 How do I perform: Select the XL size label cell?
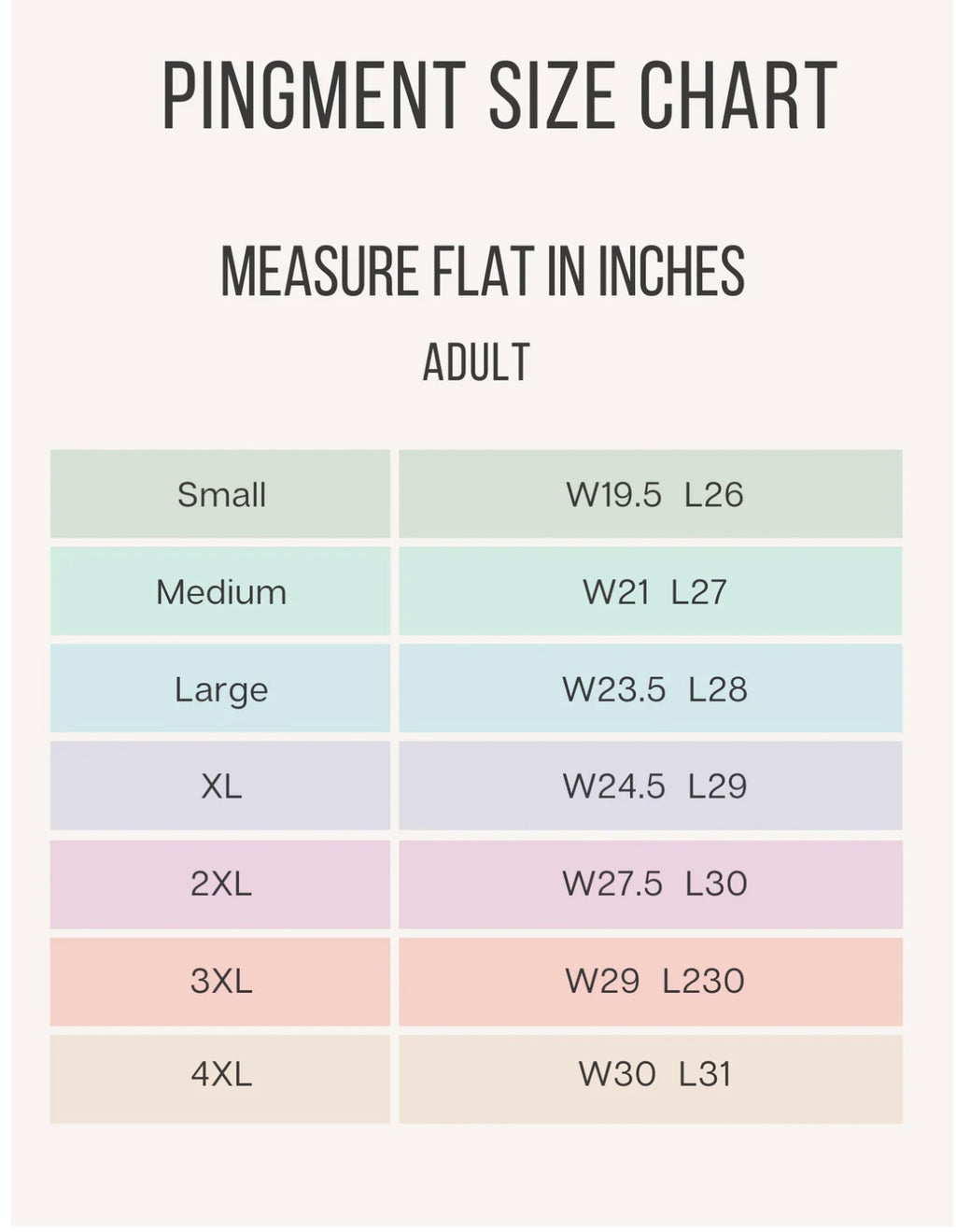(x=221, y=786)
